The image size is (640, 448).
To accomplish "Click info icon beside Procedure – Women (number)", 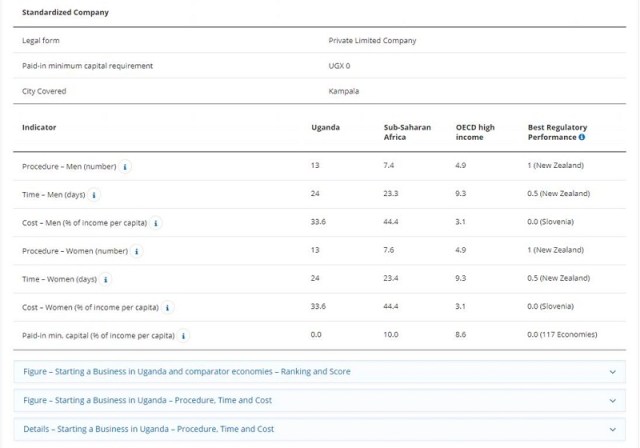I will pos(136,251).
